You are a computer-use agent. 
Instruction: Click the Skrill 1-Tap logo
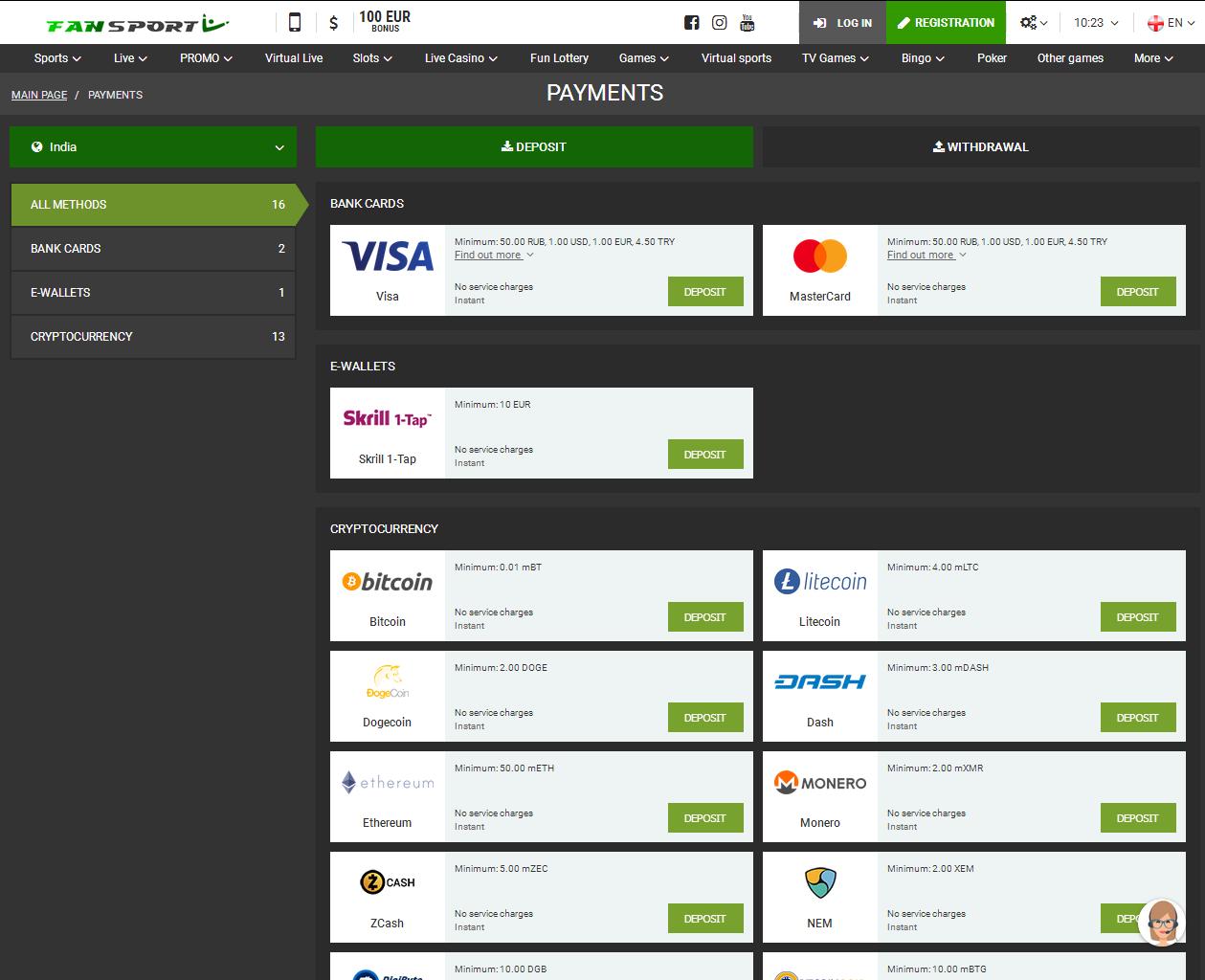[x=388, y=418]
